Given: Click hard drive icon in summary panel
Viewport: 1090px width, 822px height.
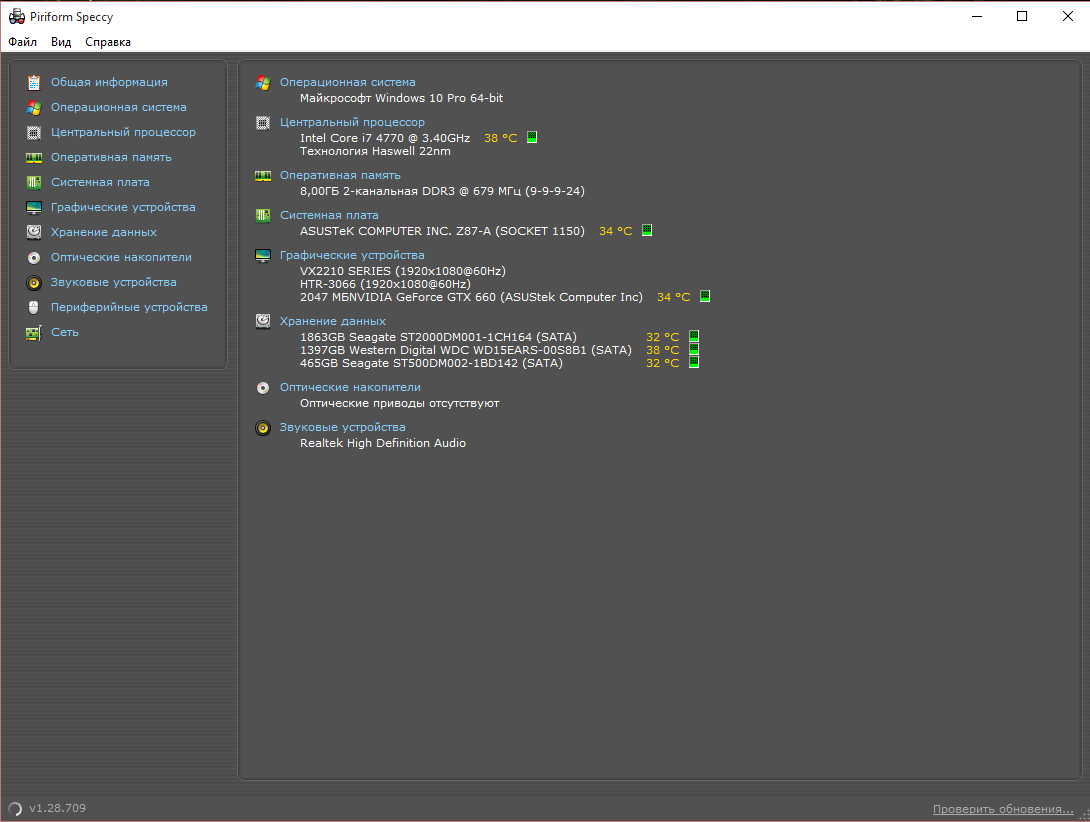Looking at the screenshot, I should (x=263, y=321).
